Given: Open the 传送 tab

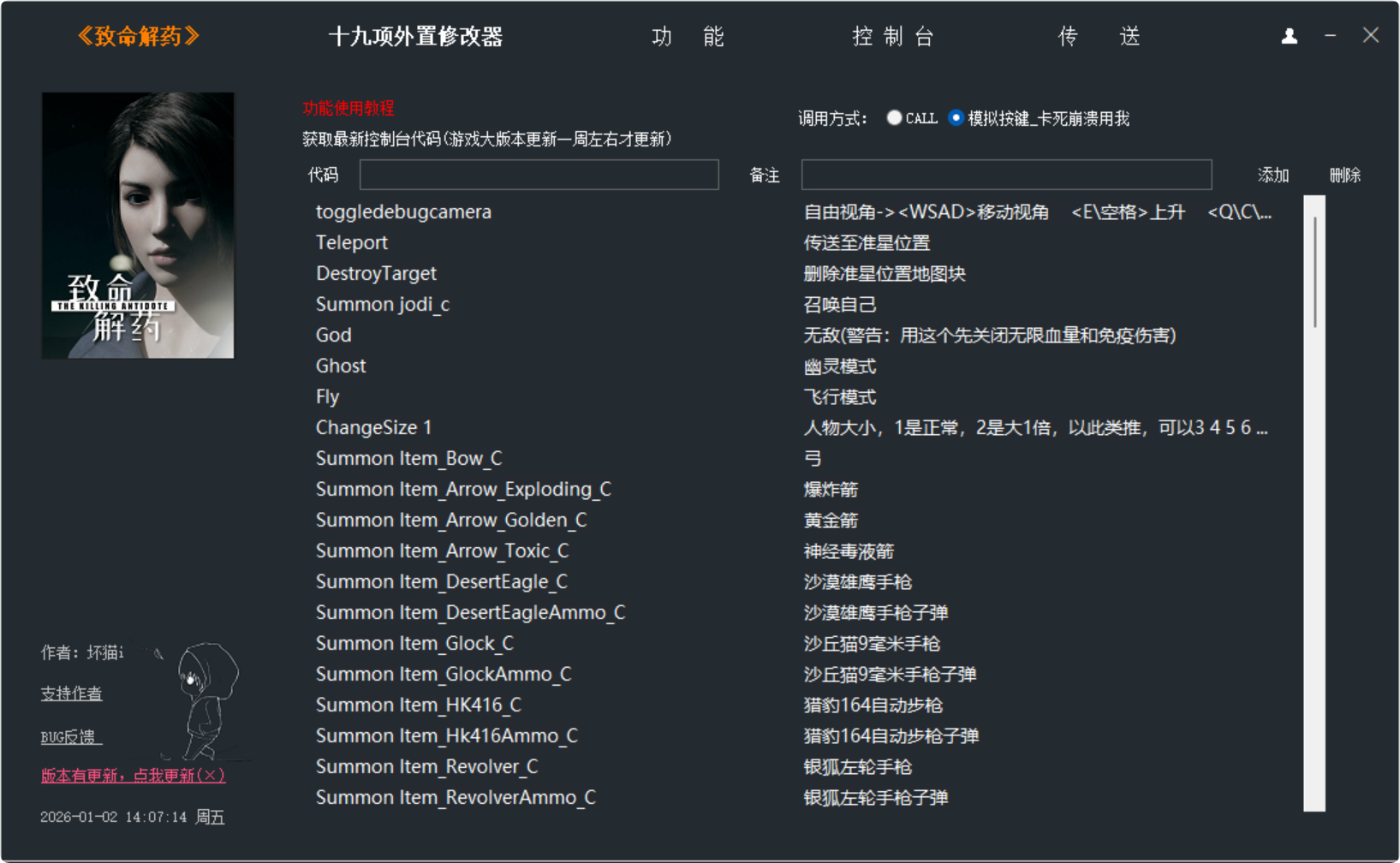Looking at the screenshot, I should click(1099, 37).
